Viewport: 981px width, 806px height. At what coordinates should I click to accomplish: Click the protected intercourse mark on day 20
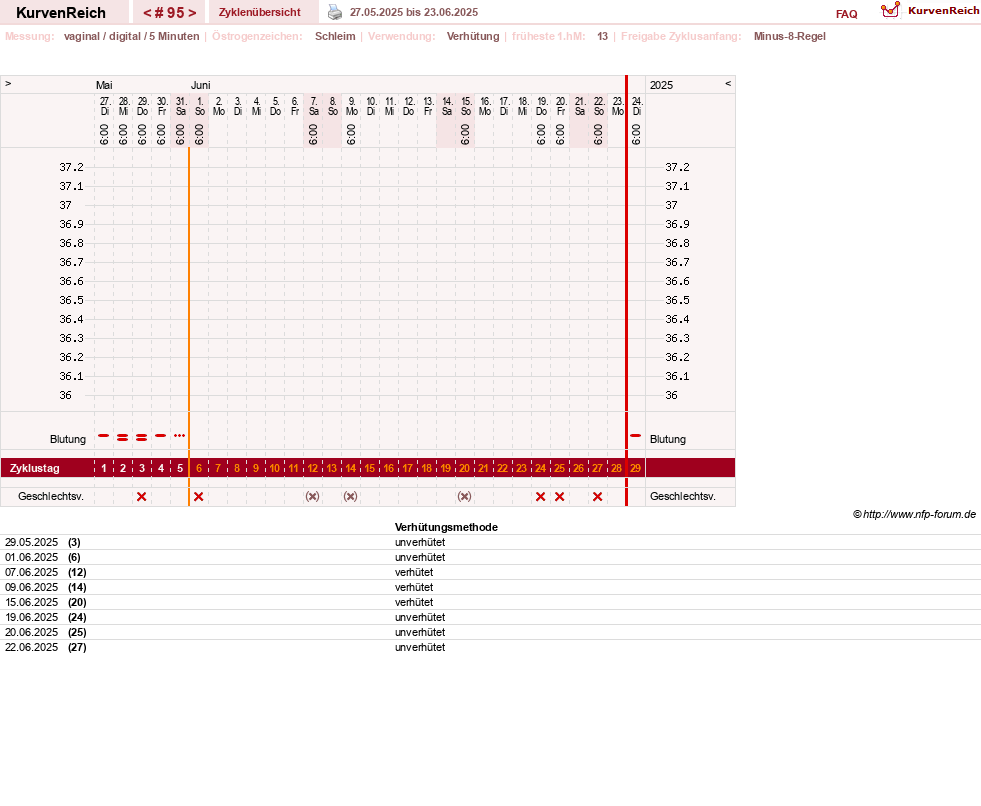tap(464, 496)
